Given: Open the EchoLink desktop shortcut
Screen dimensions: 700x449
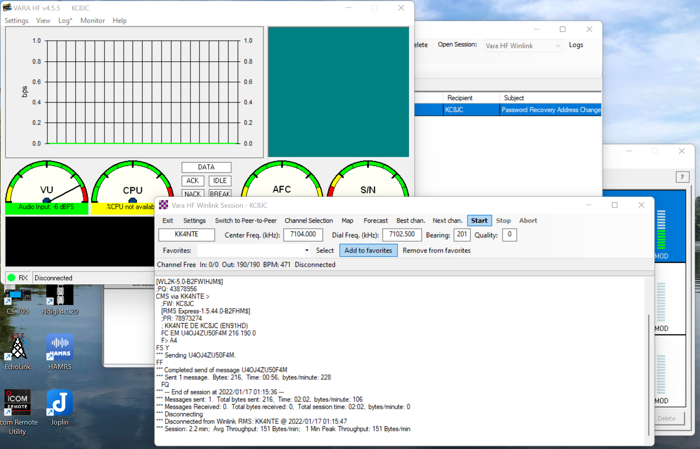Looking at the screenshot, I should 17,352.
